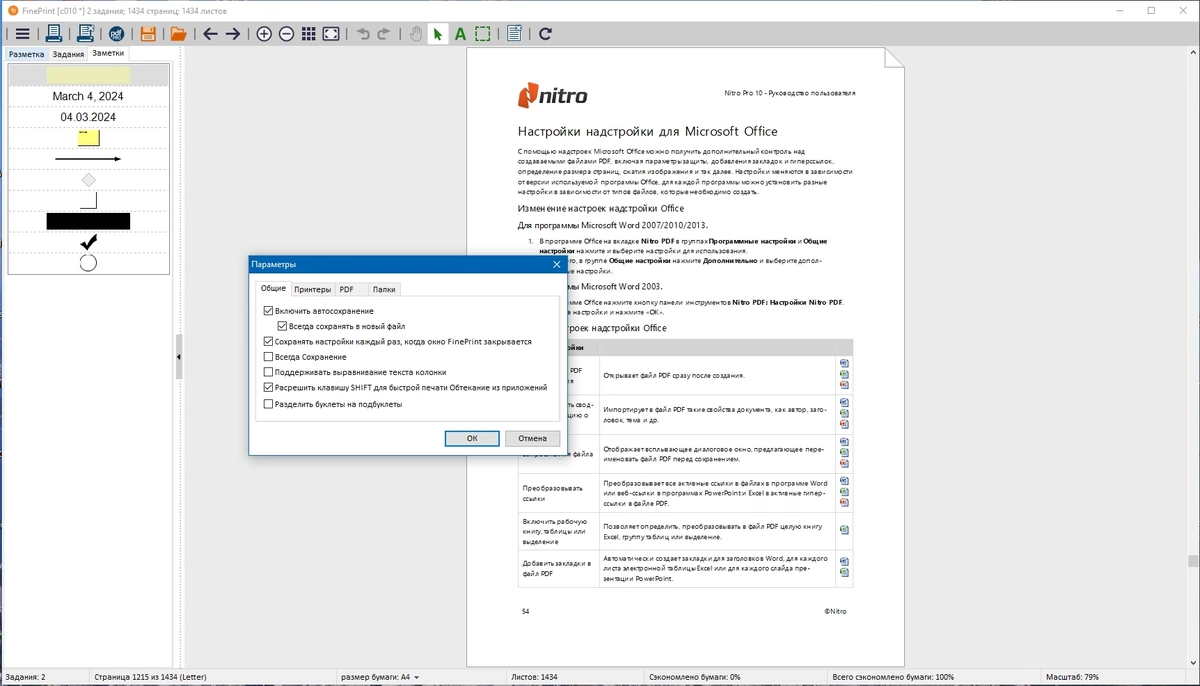Pick the 'March 4, 2024' date stamp
Viewport: 1200px width, 686px height.
pyautogui.click(x=88, y=96)
